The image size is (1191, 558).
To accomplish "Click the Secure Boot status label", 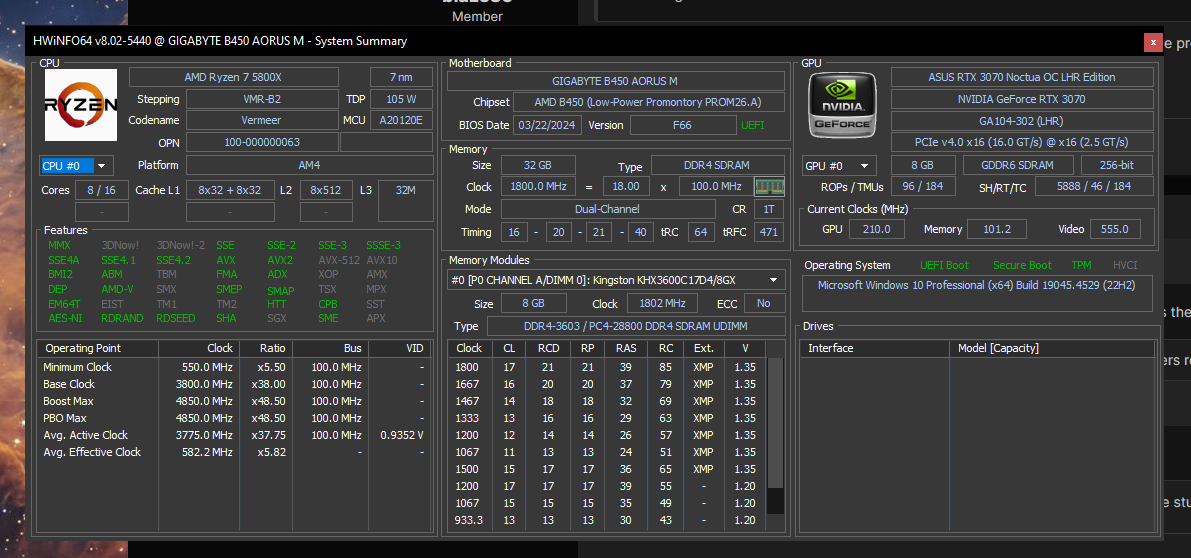I will click(1022, 265).
